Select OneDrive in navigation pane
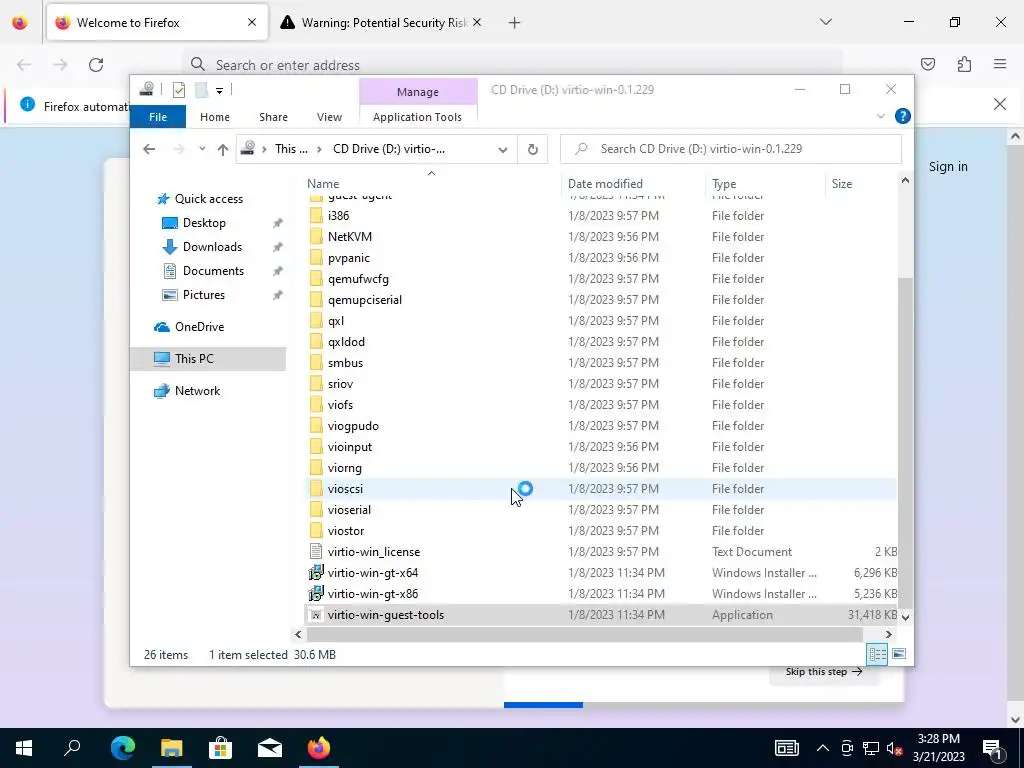 click(x=199, y=327)
